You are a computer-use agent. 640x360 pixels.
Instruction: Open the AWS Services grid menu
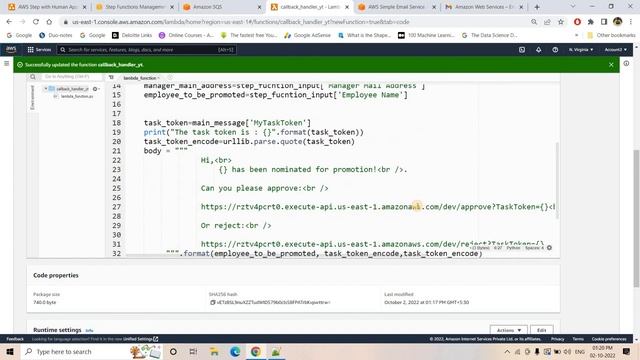[x=39, y=49]
